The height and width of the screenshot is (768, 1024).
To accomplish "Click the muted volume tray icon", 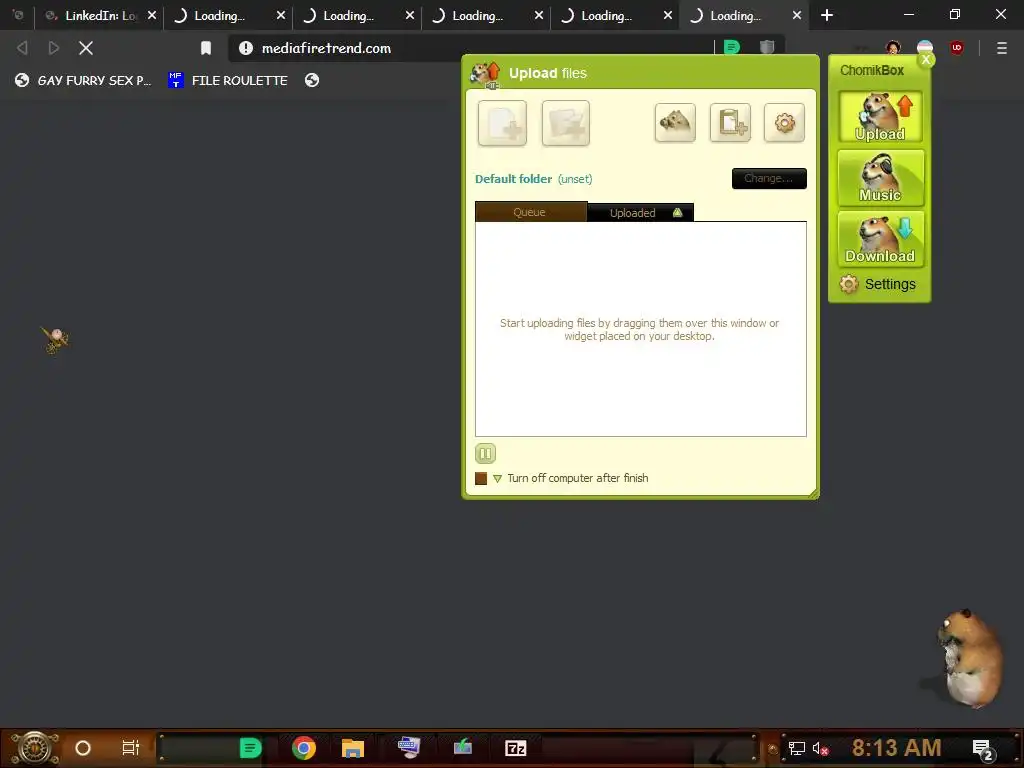I will 820,748.
